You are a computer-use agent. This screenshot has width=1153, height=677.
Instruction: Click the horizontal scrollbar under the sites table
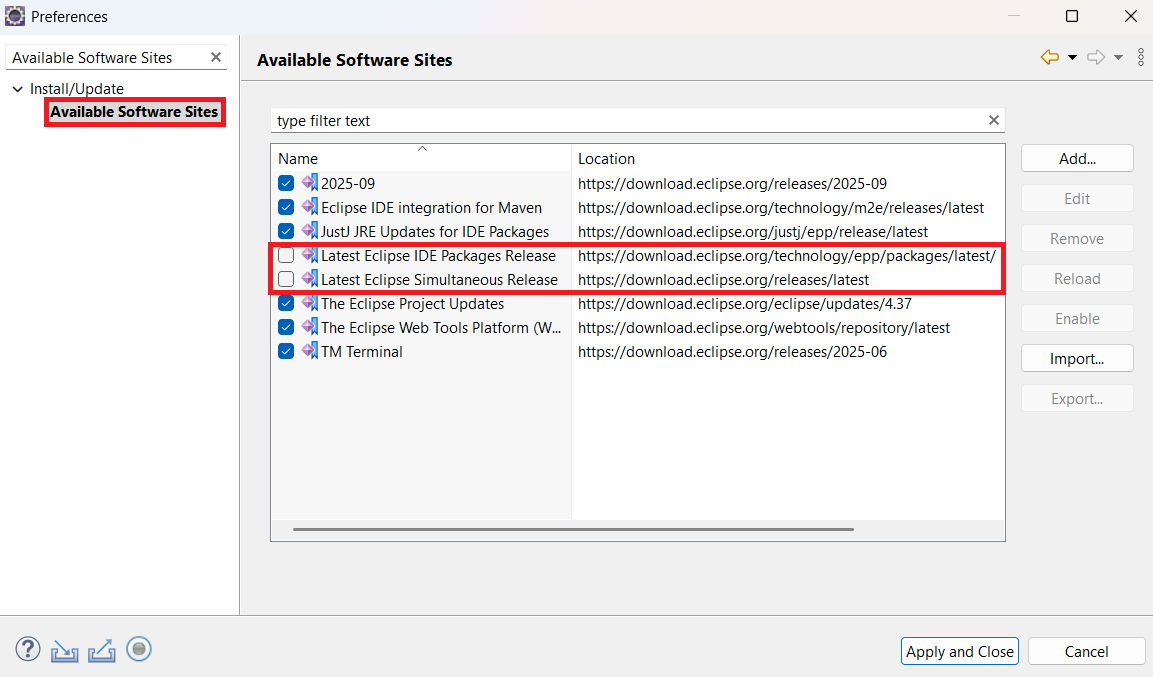[x=573, y=529]
